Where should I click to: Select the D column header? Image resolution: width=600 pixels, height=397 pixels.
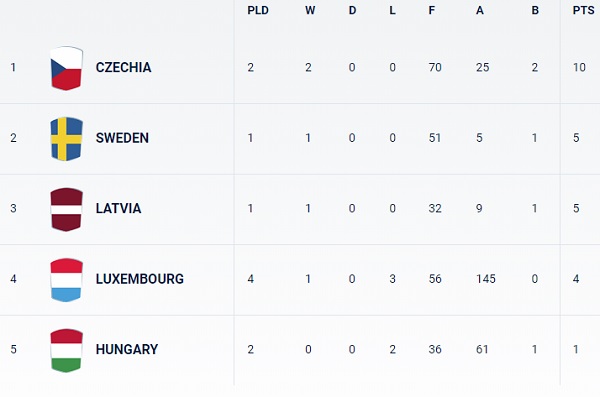coord(352,10)
